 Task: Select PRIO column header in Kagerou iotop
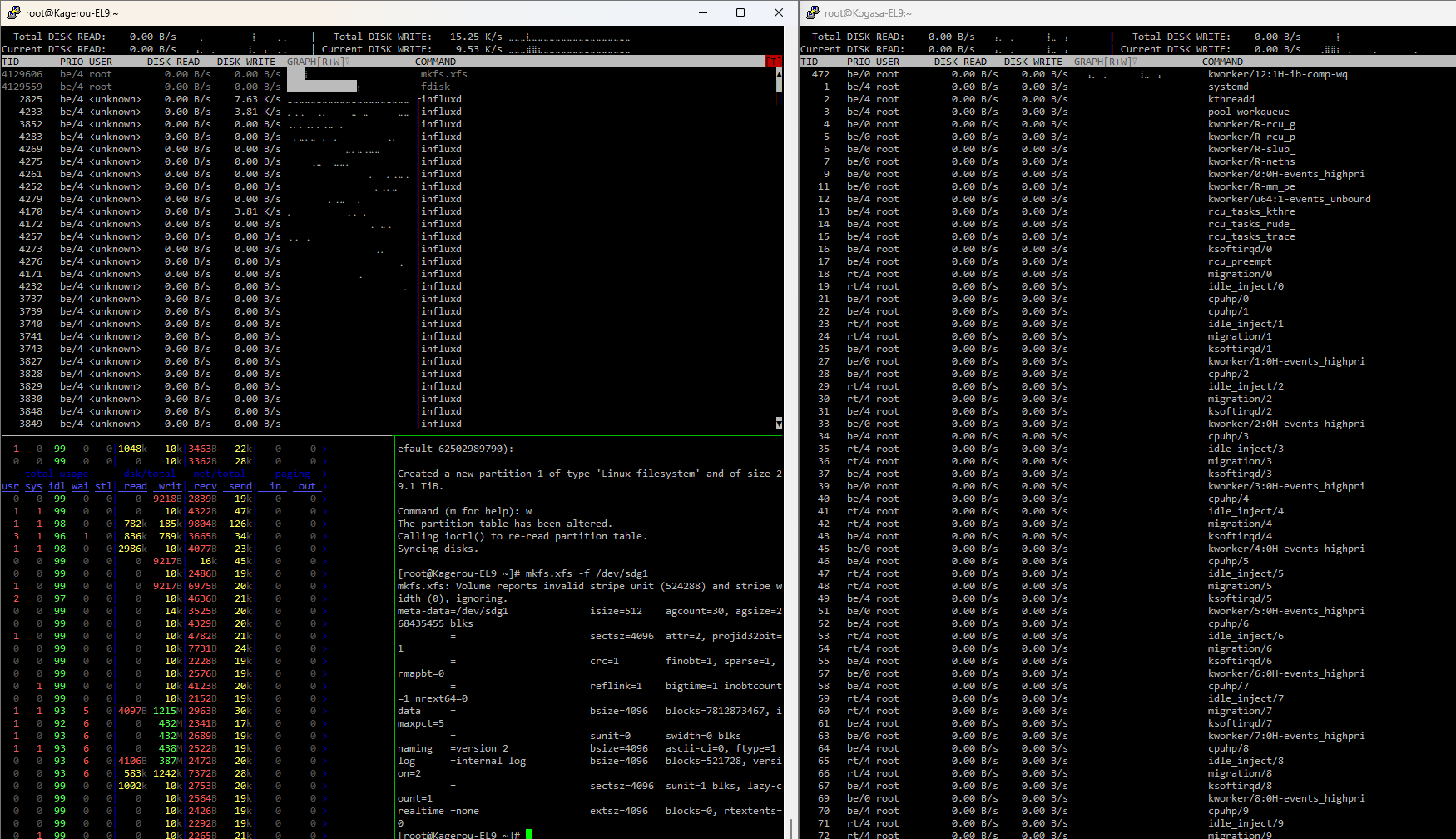pos(72,62)
